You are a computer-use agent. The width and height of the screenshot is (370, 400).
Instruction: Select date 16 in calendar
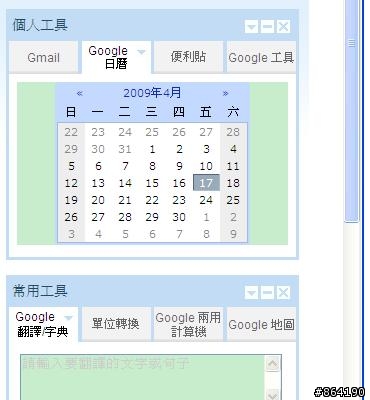[179, 183]
